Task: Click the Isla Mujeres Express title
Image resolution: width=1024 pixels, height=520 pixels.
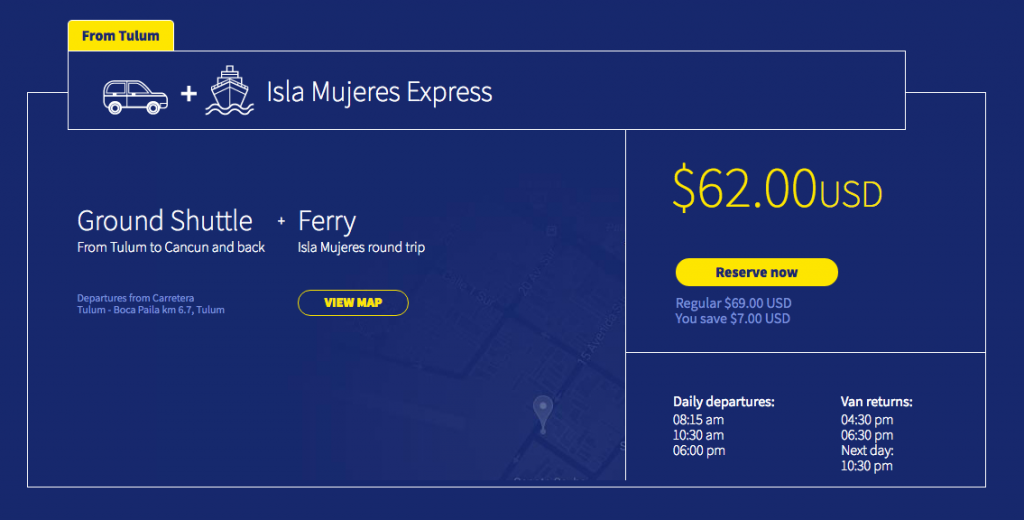Action: 379,93
